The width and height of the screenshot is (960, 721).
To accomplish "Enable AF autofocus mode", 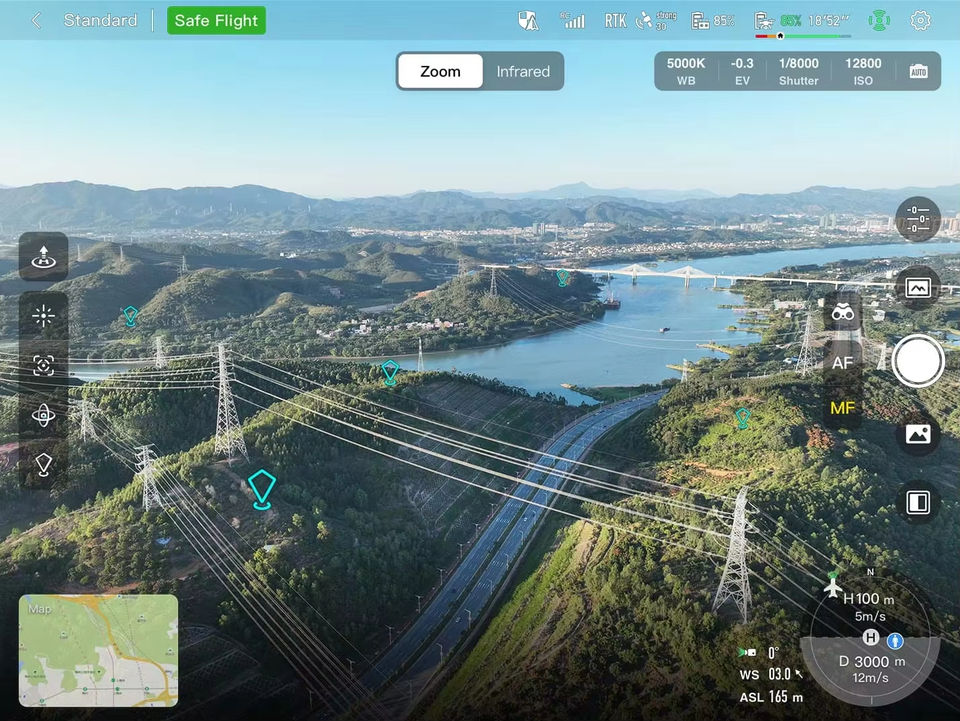I will [x=842, y=362].
